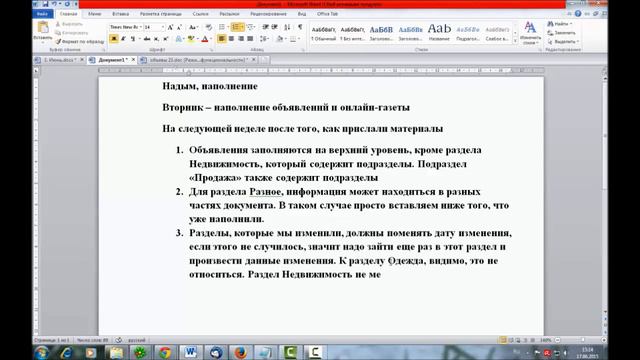Click the Increase Indent icon

click(x=274, y=27)
